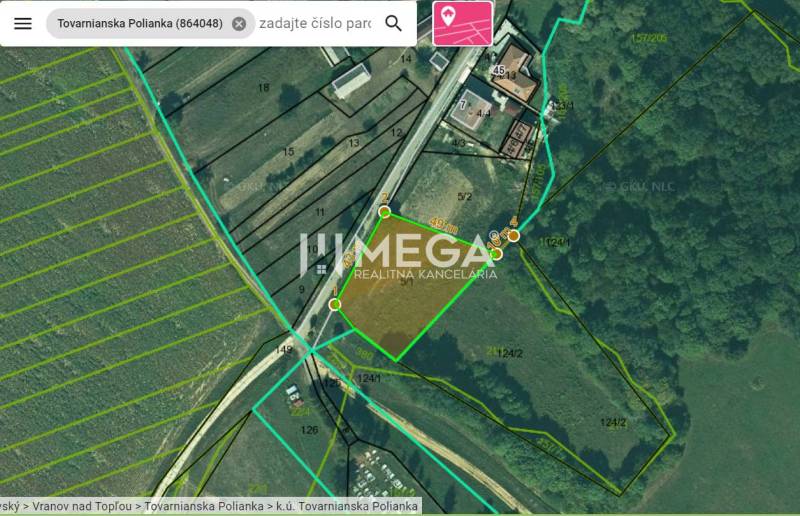Click measurement point 1 marker
The image size is (800, 516).
[x=335, y=305]
